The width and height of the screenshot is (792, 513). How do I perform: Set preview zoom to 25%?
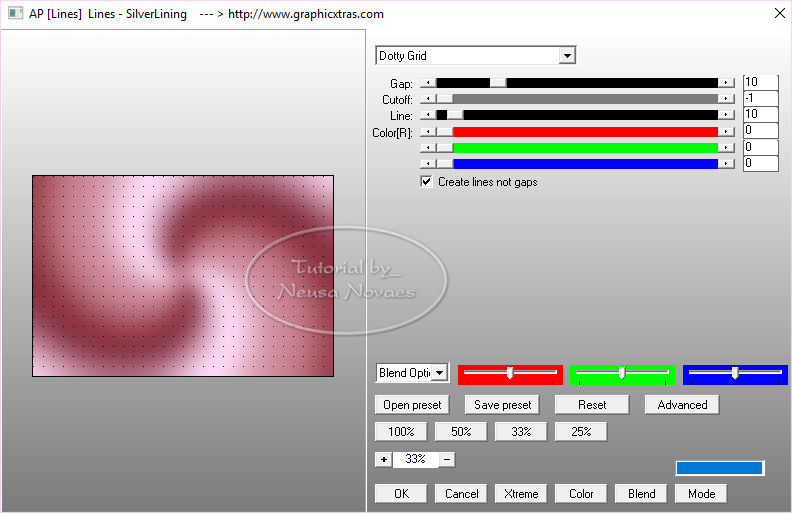point(581,432)
